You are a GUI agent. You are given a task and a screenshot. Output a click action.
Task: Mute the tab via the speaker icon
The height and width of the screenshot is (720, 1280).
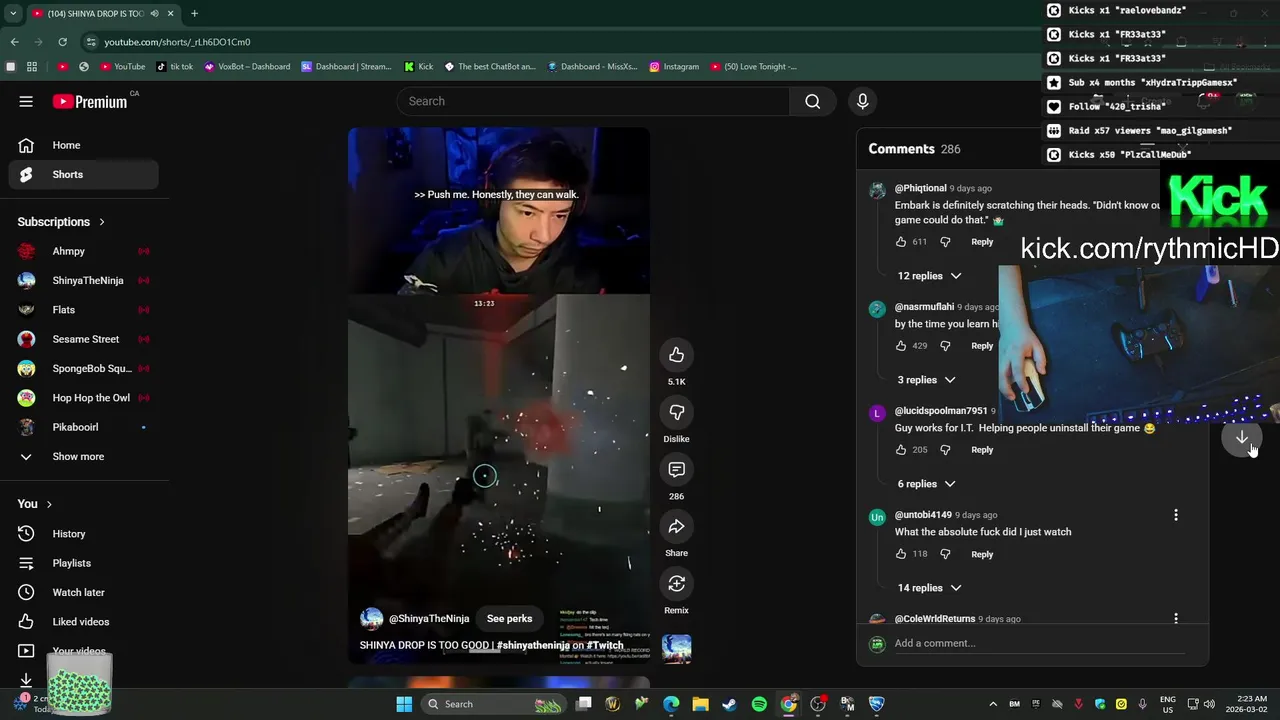pyautogui.click(x=154, y=13)
